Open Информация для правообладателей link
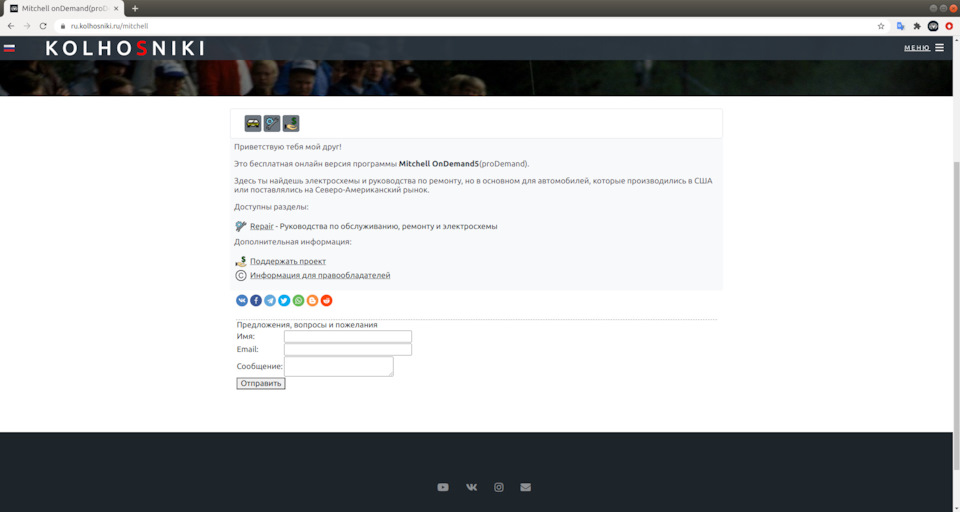The image size is (960, 512). [320, 276]
